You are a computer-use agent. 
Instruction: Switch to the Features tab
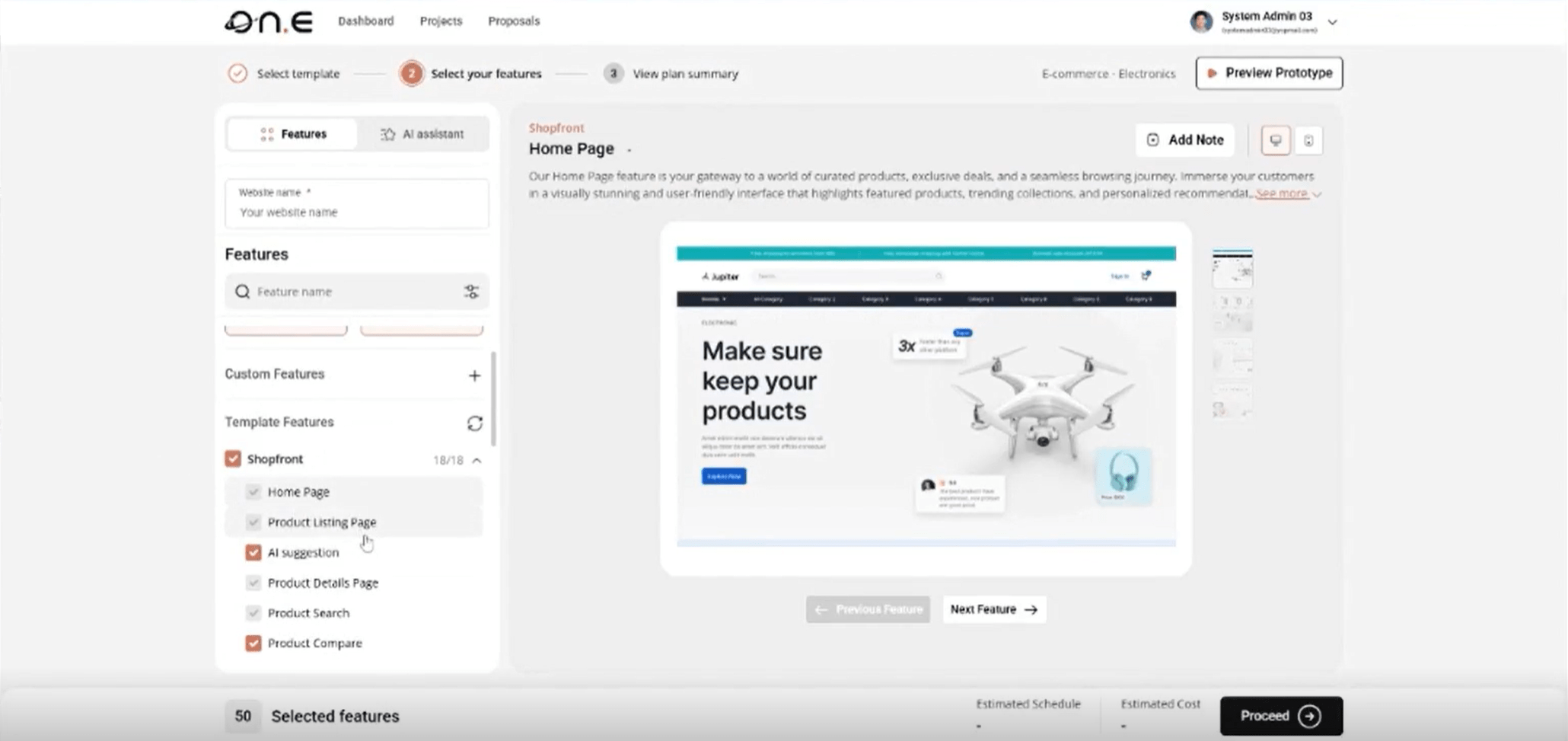point(292,134)
